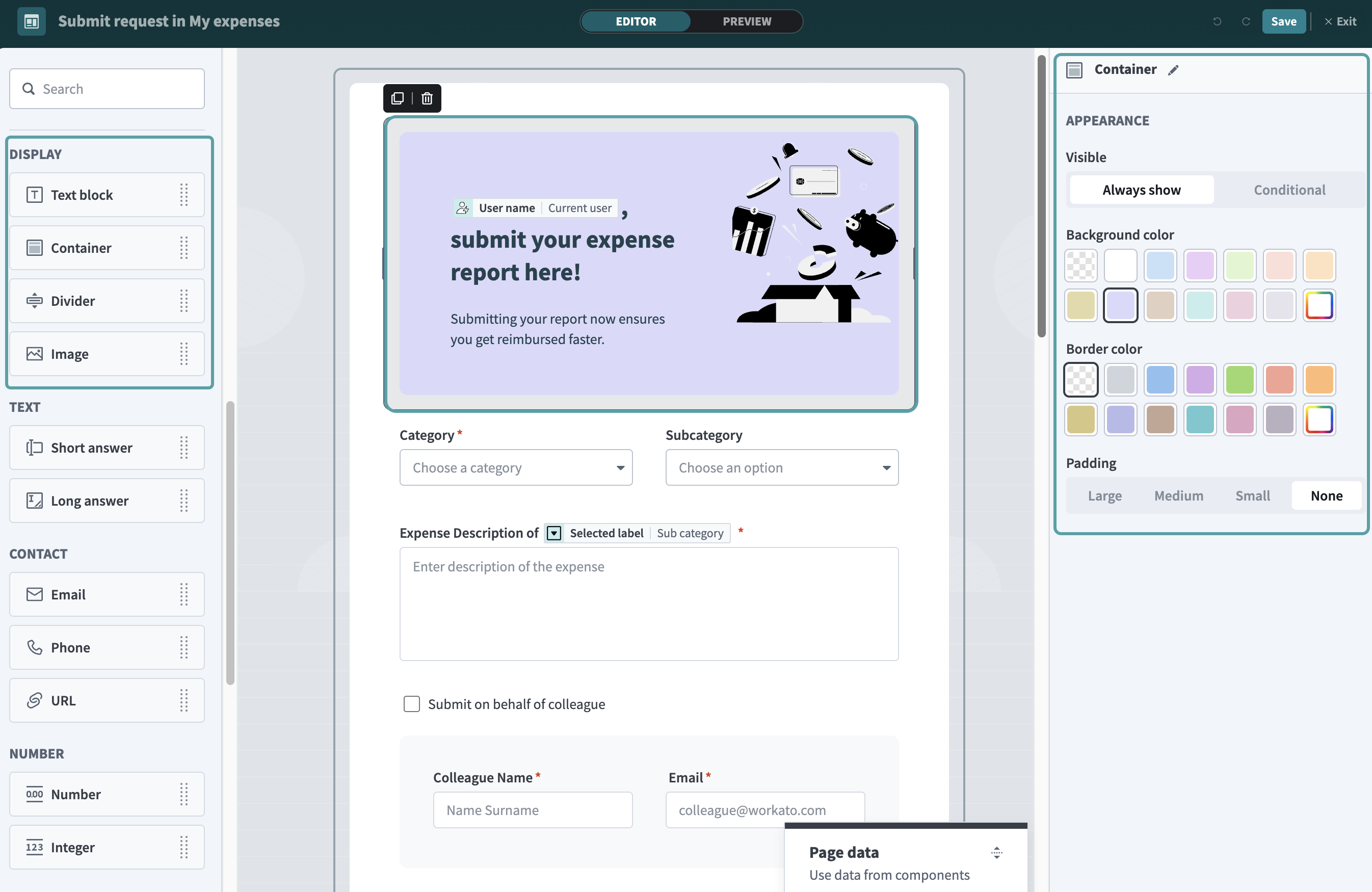Click the trash delete icon
Image resolution: width=1372 pixels, height=892 pixels.
[427, 98]
